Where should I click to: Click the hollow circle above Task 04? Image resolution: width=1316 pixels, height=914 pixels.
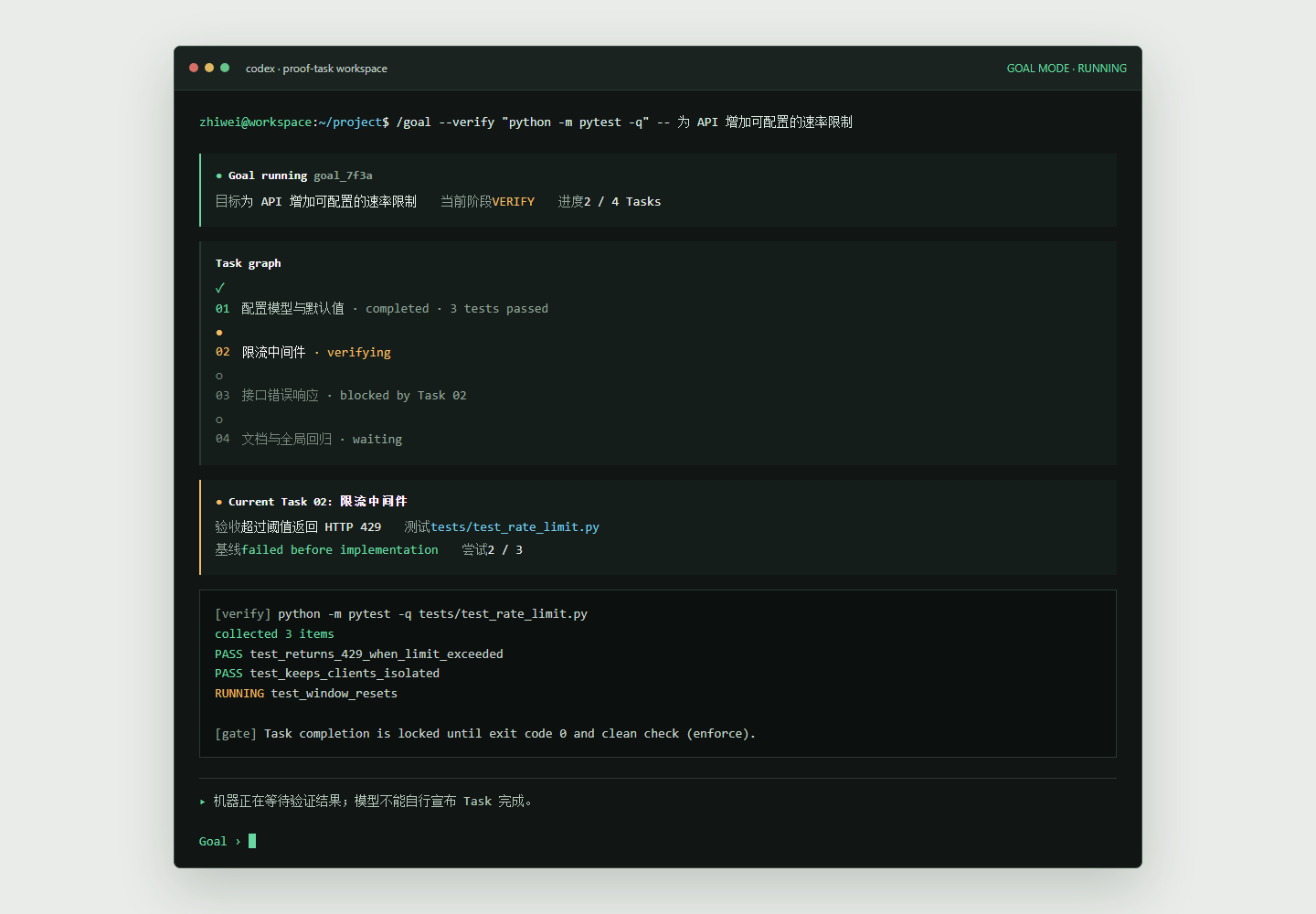tap(219, 420)
